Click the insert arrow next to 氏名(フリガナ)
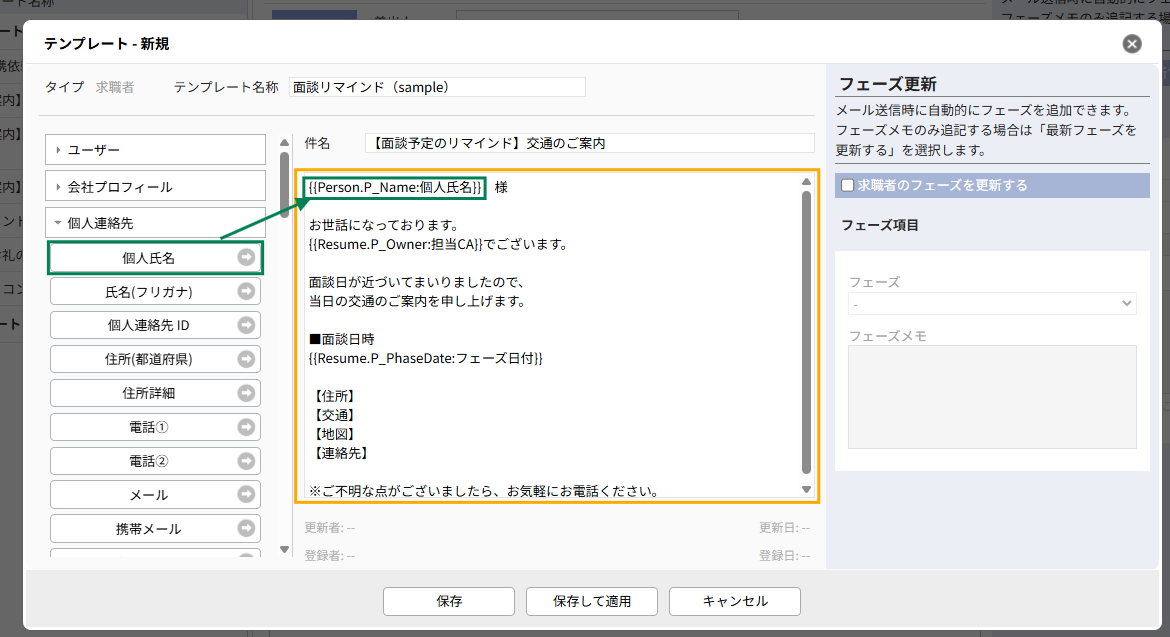This screenshot has width=1170, height=637. (x=246, y=292)
